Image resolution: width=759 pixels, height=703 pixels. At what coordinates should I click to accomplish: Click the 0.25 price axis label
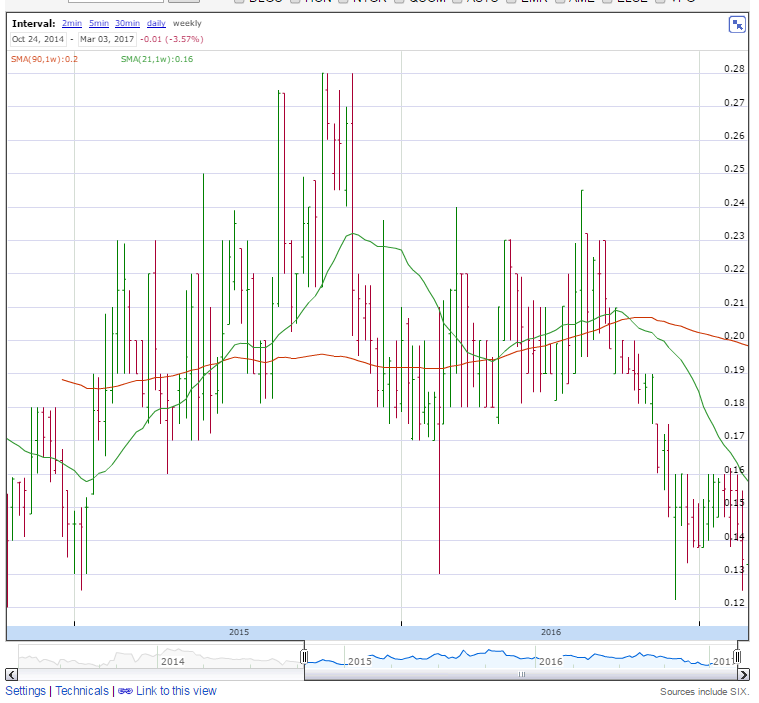point(734,169)
